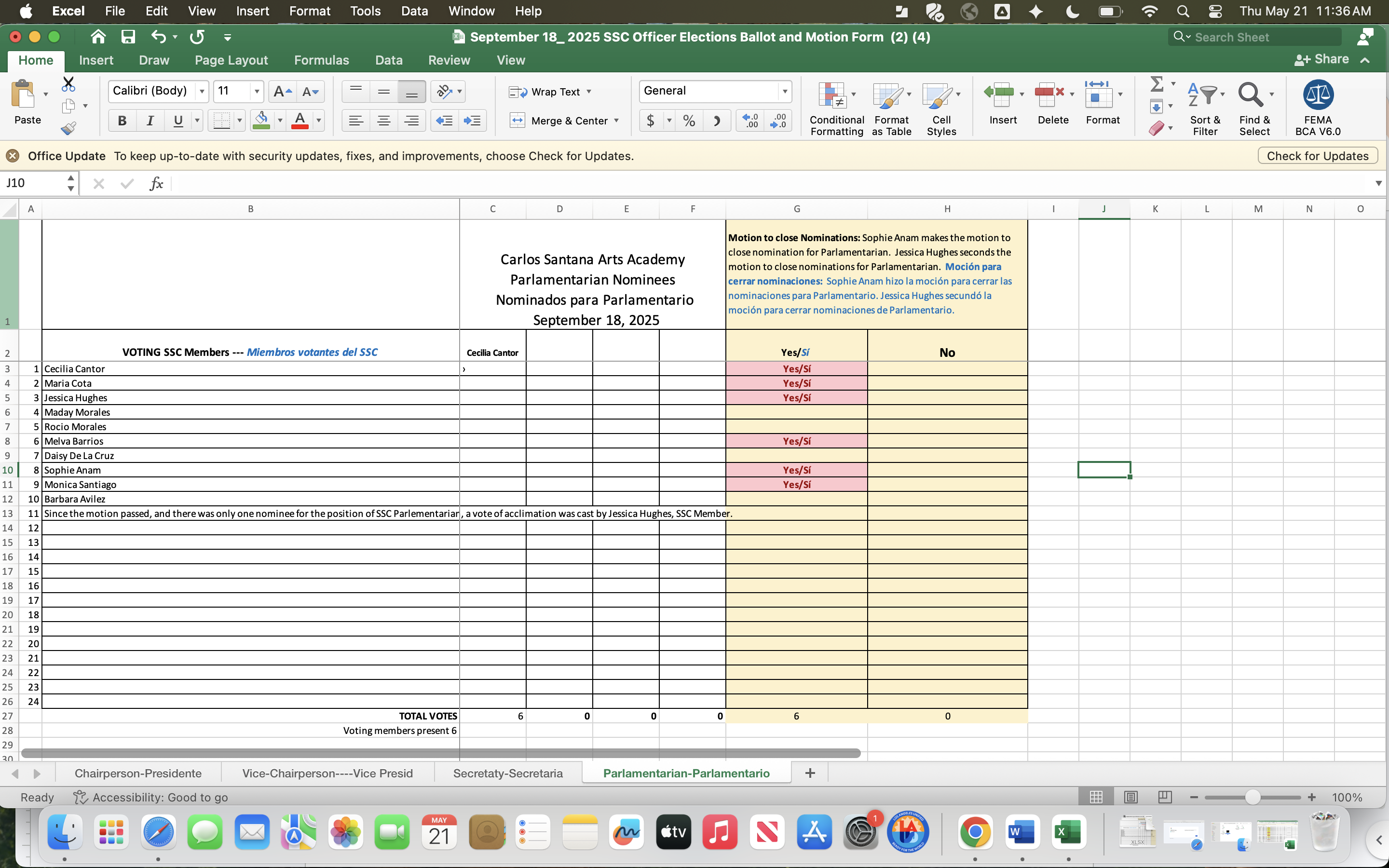
Task: Expand the Merge & Center options arrow
Action: point(616,121)
